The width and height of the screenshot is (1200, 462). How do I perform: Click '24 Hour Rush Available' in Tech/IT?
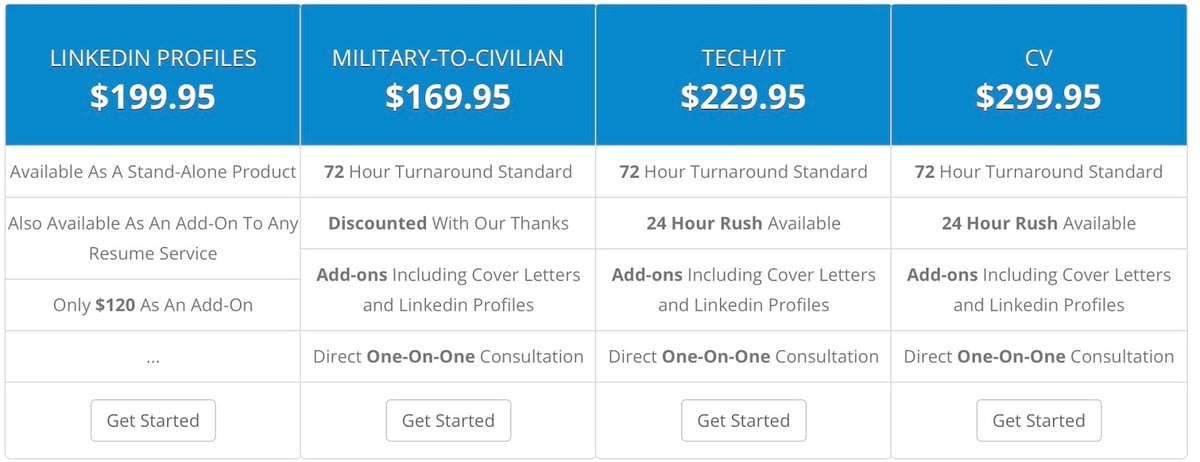click(743, 223)
